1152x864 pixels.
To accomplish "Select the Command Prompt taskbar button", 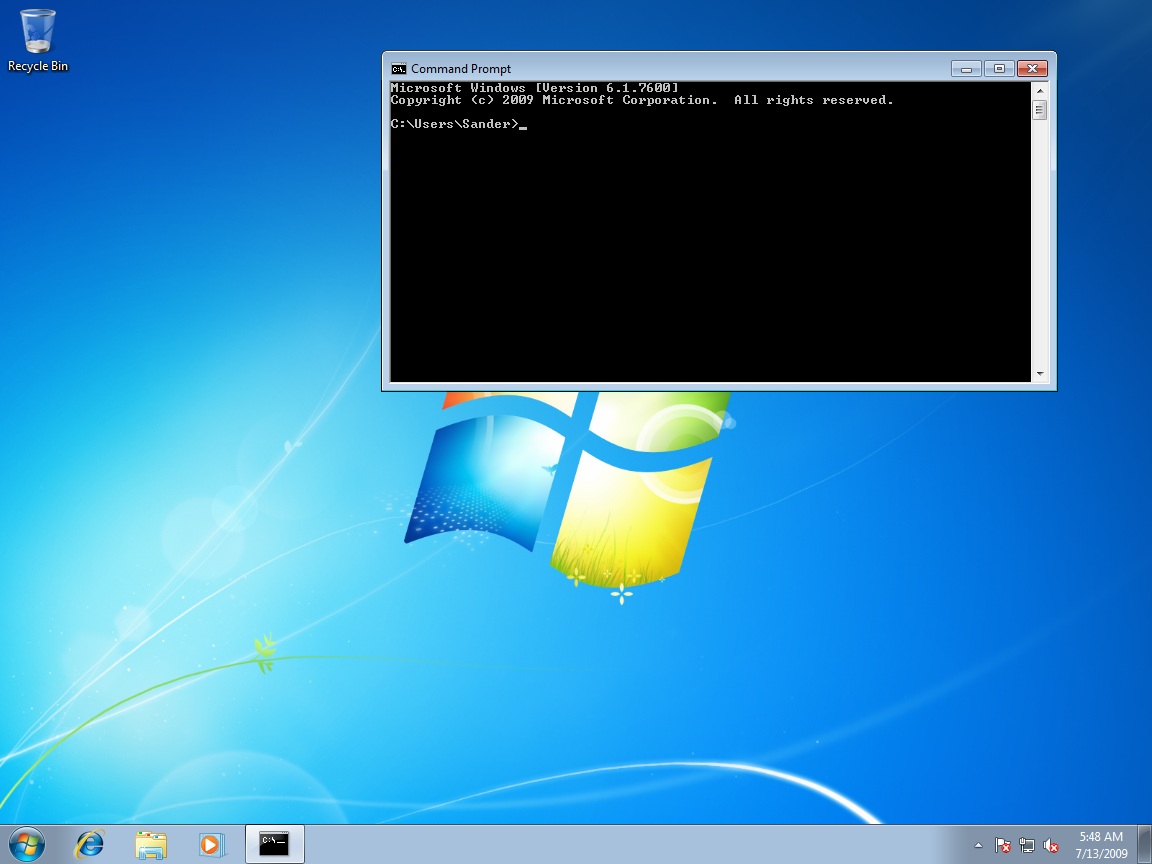I will 274,844.
